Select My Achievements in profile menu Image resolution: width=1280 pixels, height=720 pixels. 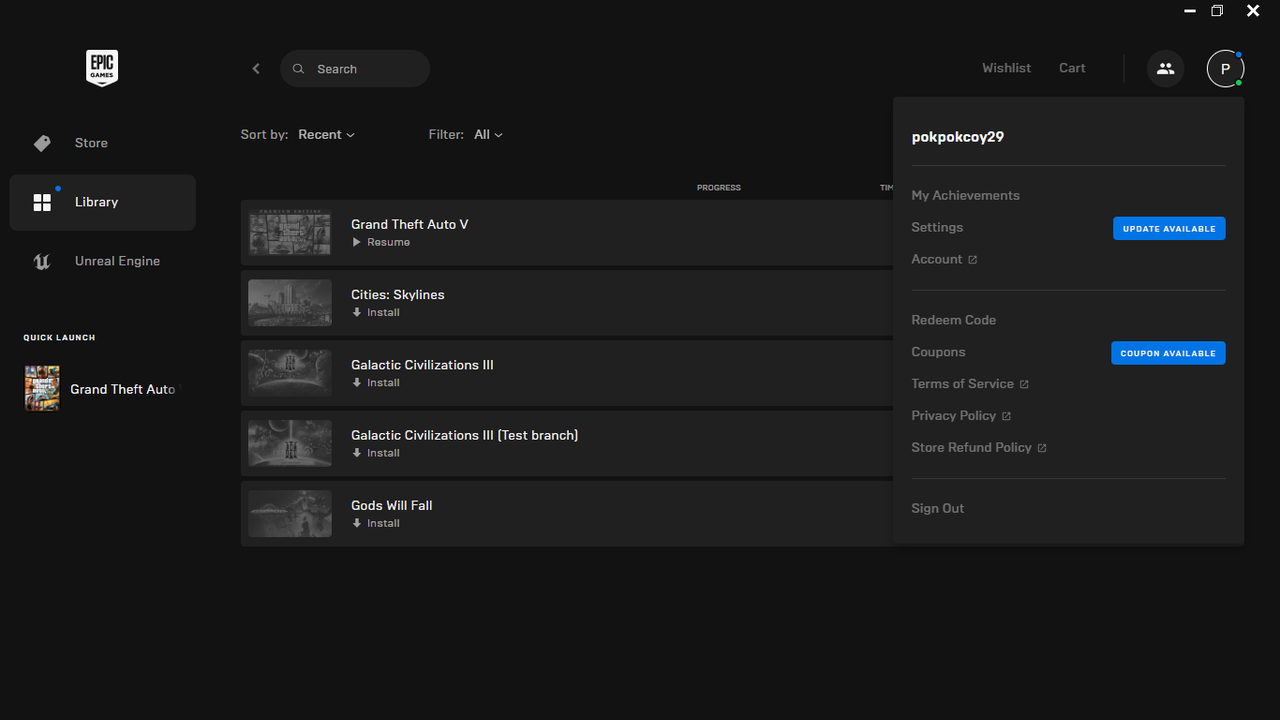(965, 196)
